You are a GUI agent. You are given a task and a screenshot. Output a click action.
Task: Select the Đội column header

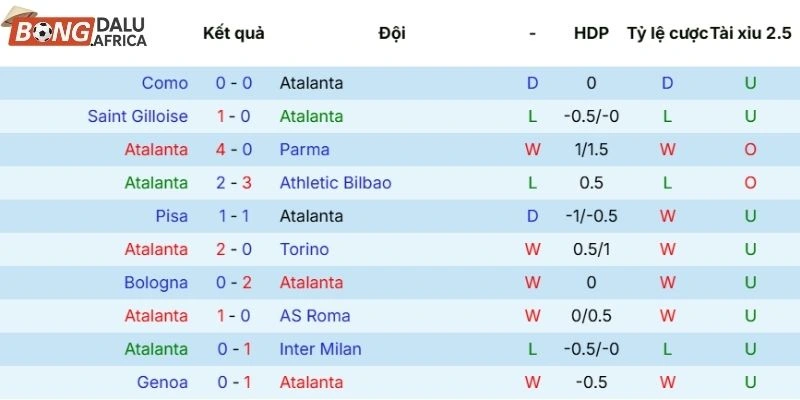pos(392,33)
